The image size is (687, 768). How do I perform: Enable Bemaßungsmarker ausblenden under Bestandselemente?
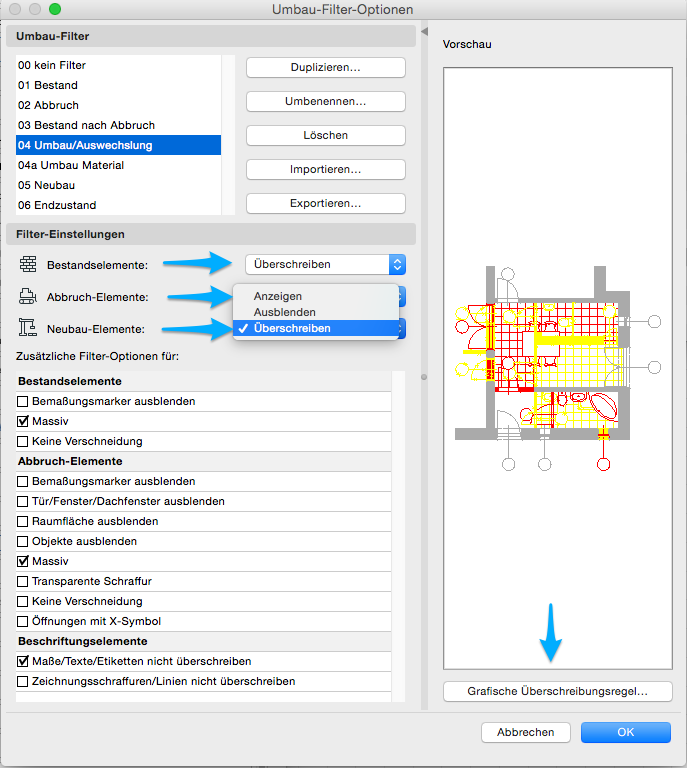point(23,401)
